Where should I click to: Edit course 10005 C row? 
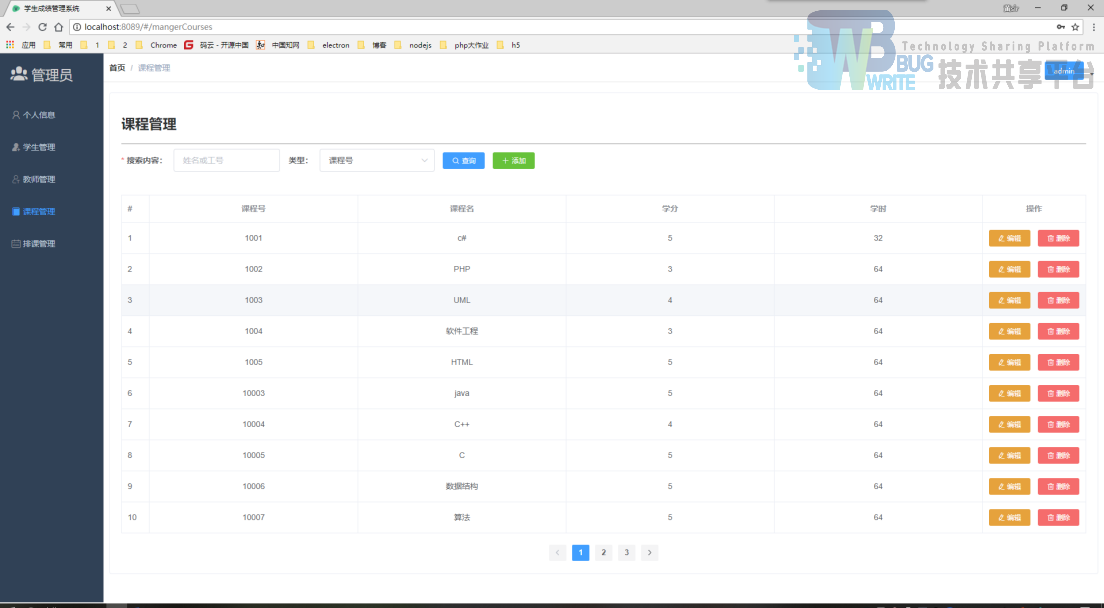1010,455
